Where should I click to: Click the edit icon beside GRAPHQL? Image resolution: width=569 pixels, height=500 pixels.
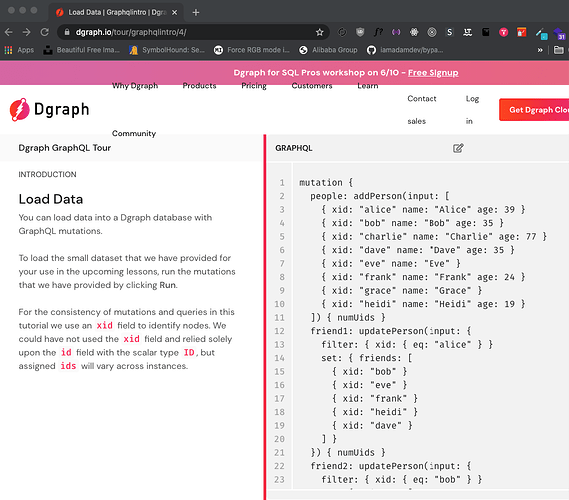coord(458,148)
